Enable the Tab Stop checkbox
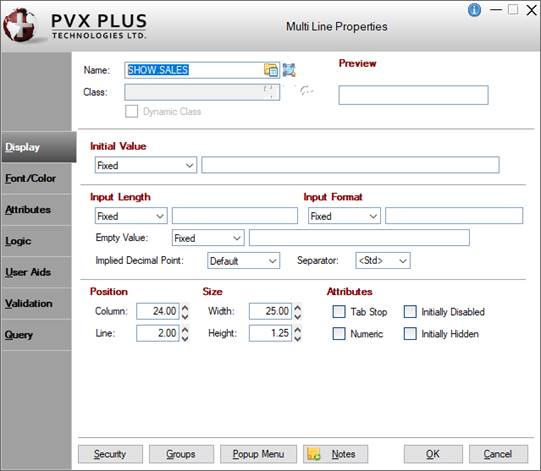 [x=339, y=312]
